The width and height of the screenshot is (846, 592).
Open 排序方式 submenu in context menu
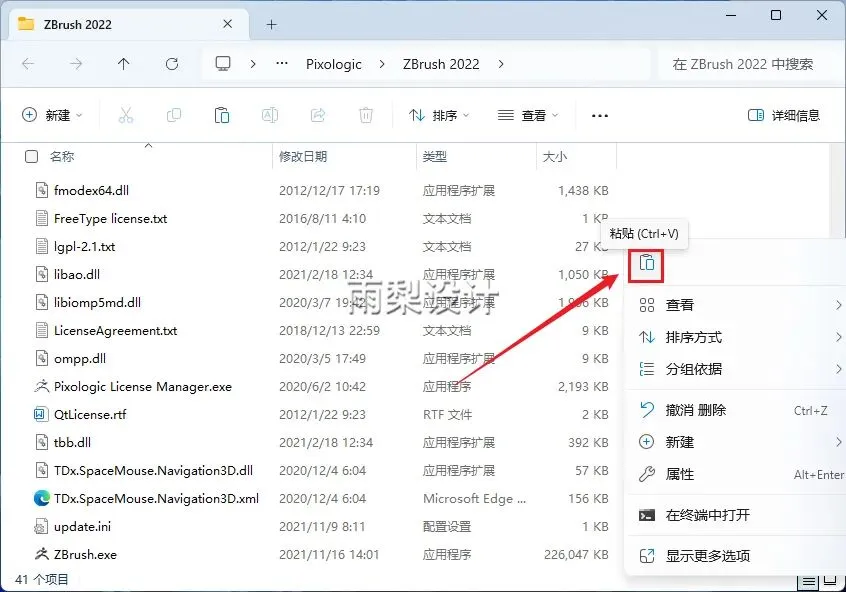pos(736,337)
